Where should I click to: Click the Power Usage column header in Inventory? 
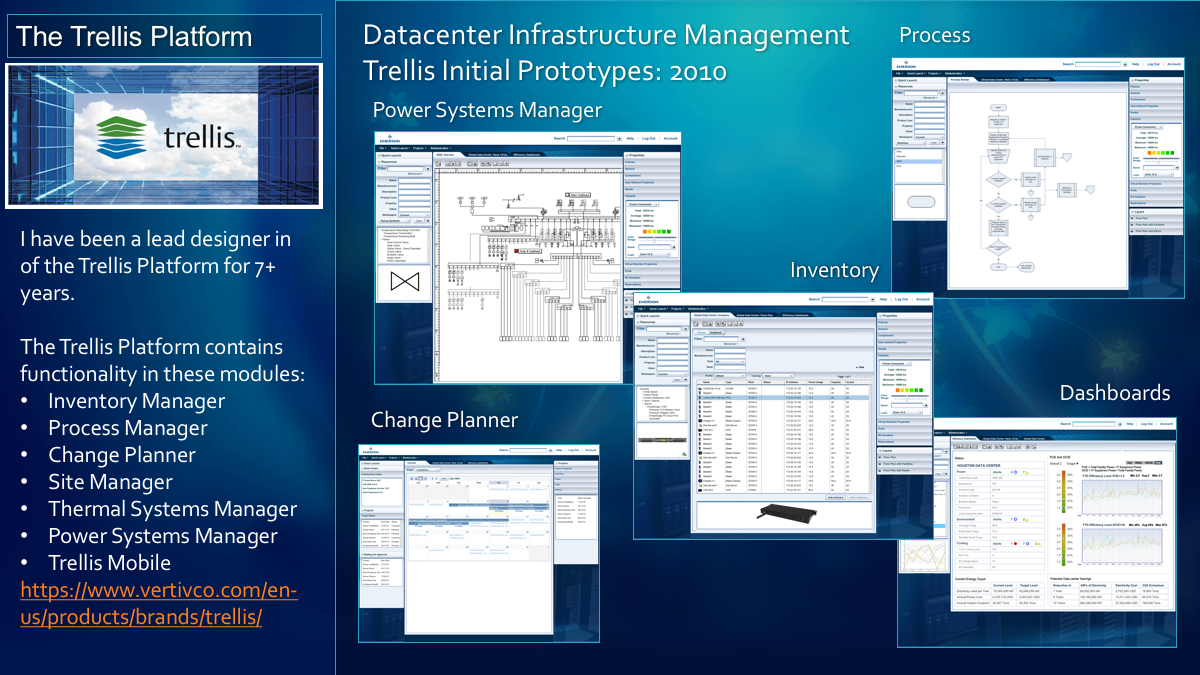click(x=816, y=382)
